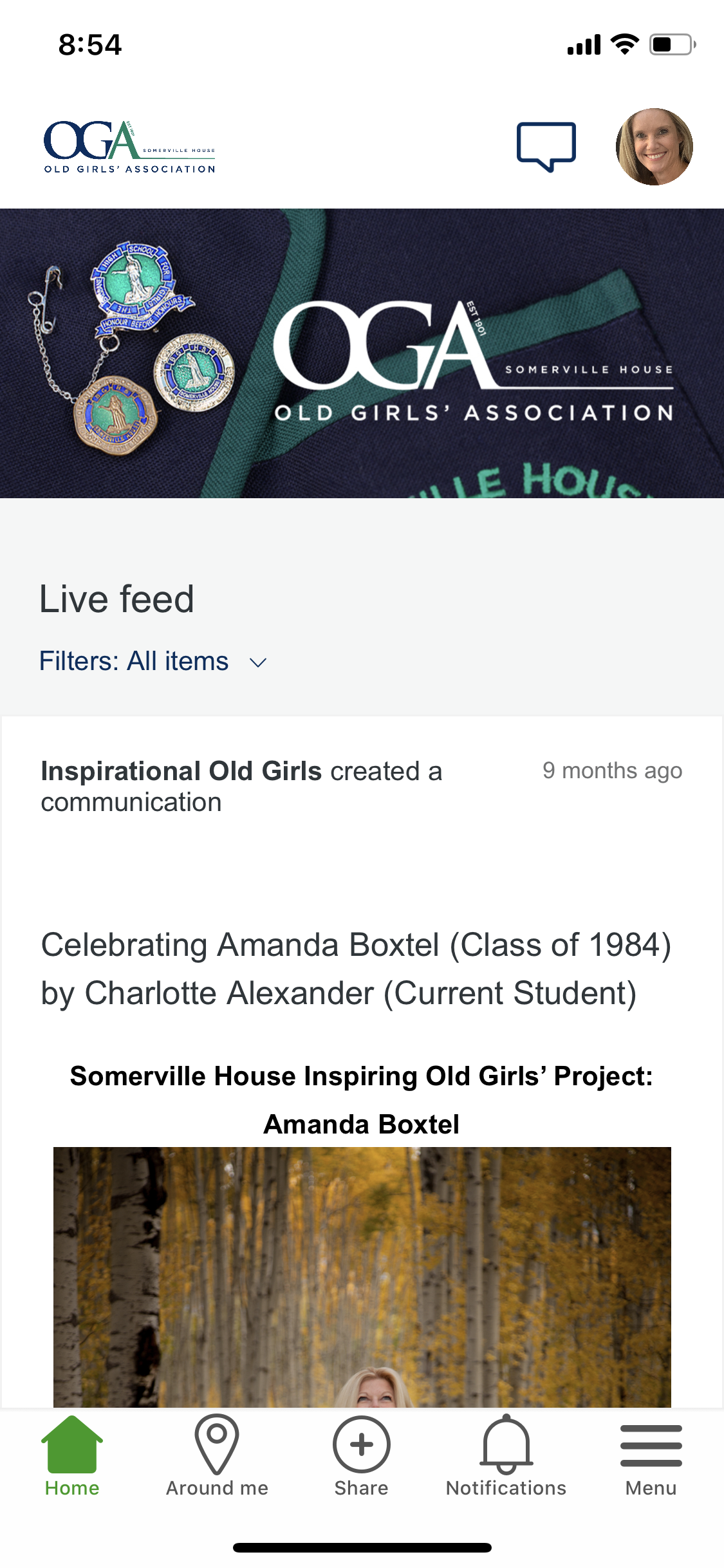724x1568 pixels.
Task: Click the chevron beside Filters
Action: 258,663
